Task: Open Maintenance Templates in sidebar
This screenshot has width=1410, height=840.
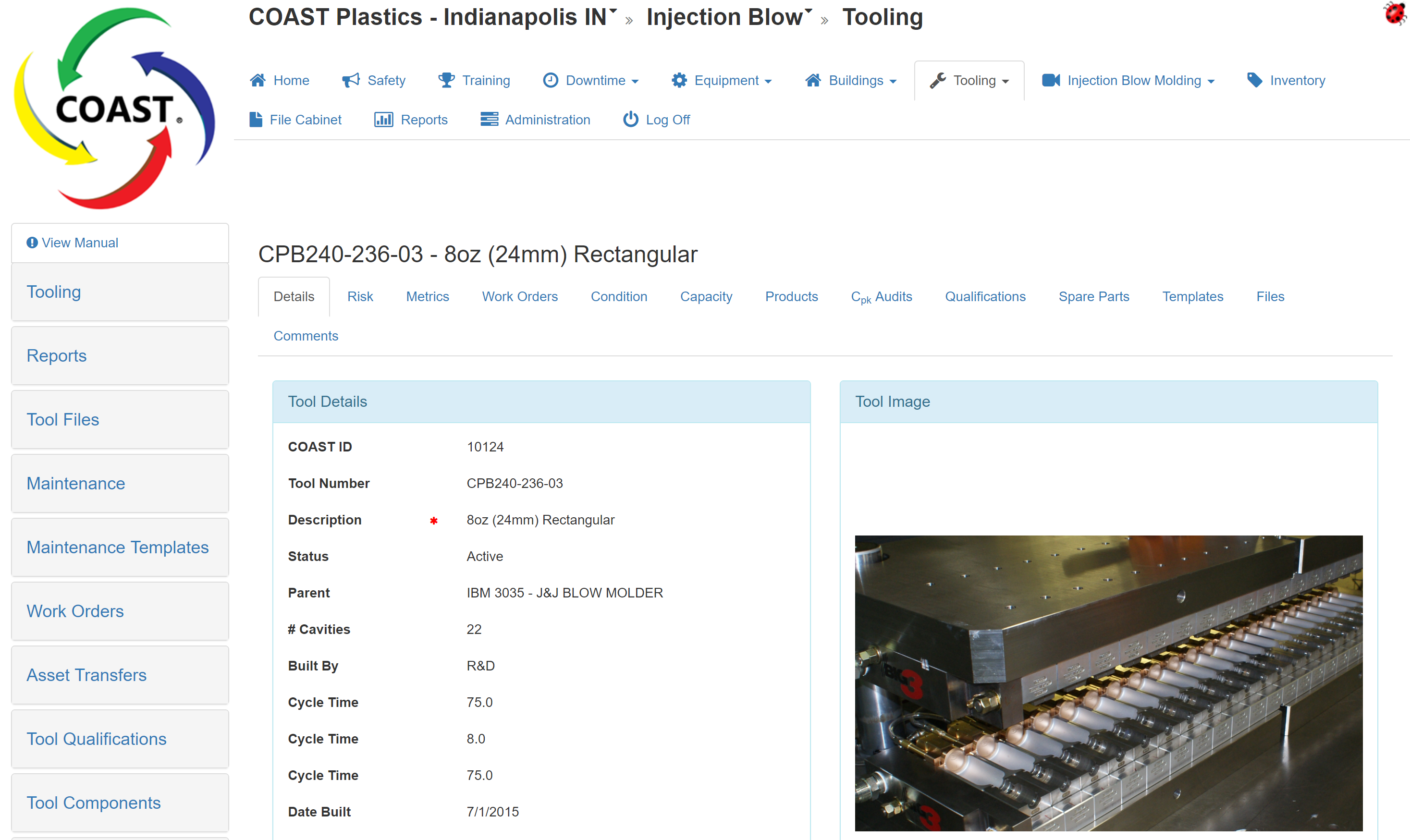Action: [x=118, y=548]
